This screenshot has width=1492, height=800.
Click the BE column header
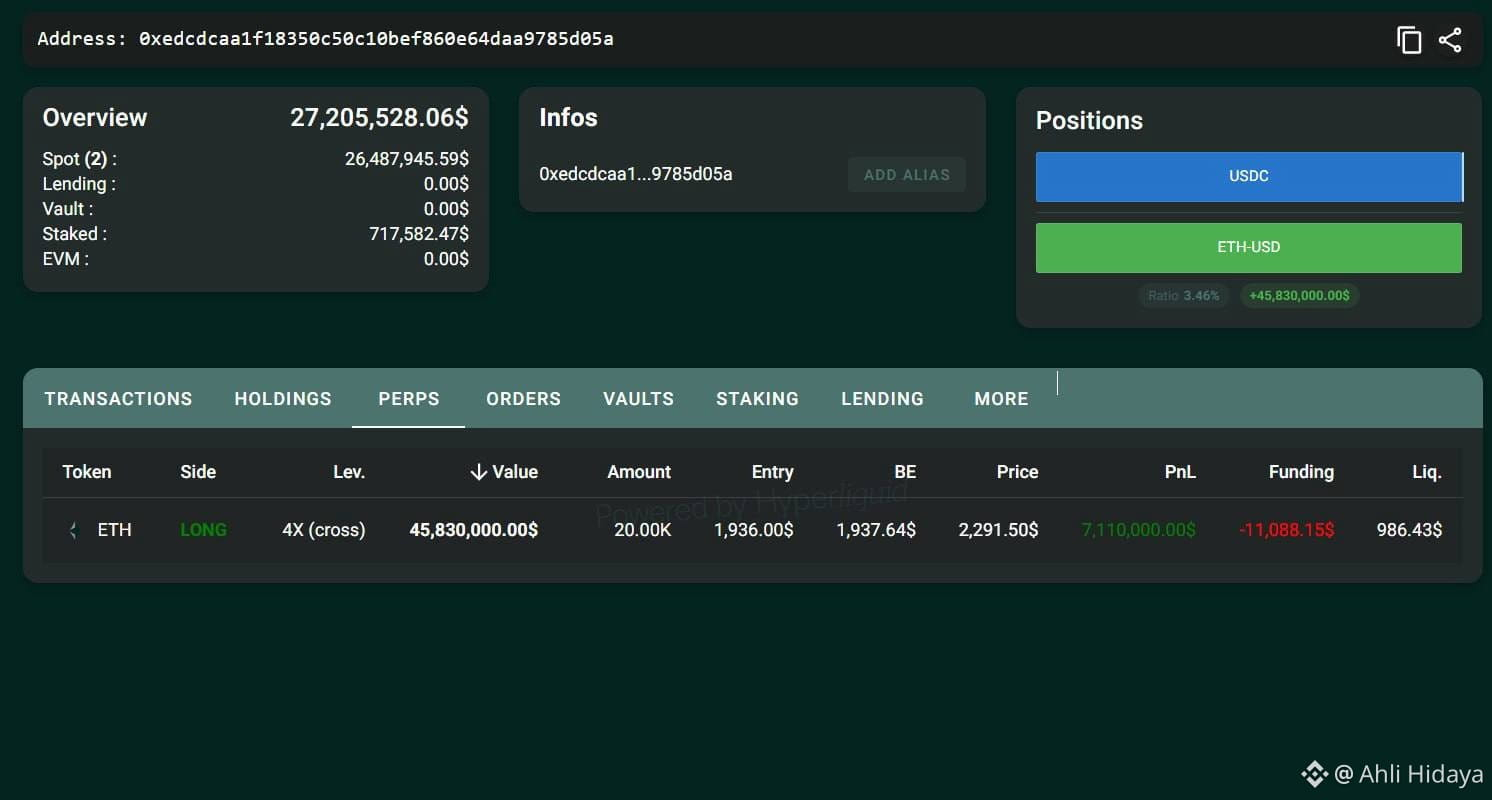click(905, 472)
